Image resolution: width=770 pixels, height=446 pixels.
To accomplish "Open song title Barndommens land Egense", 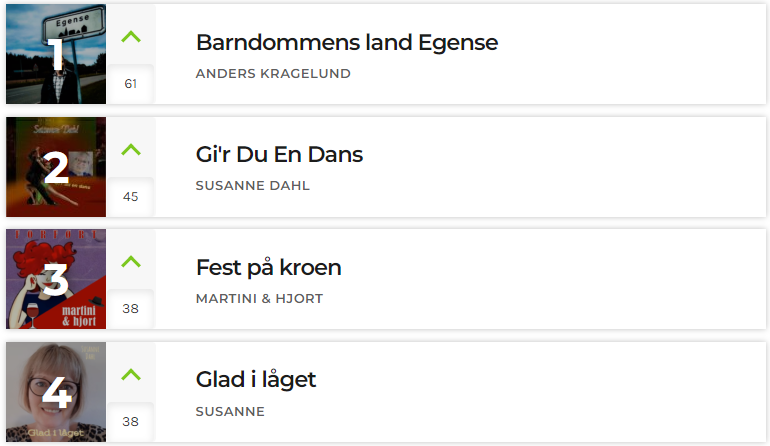I will pos(347,42).
